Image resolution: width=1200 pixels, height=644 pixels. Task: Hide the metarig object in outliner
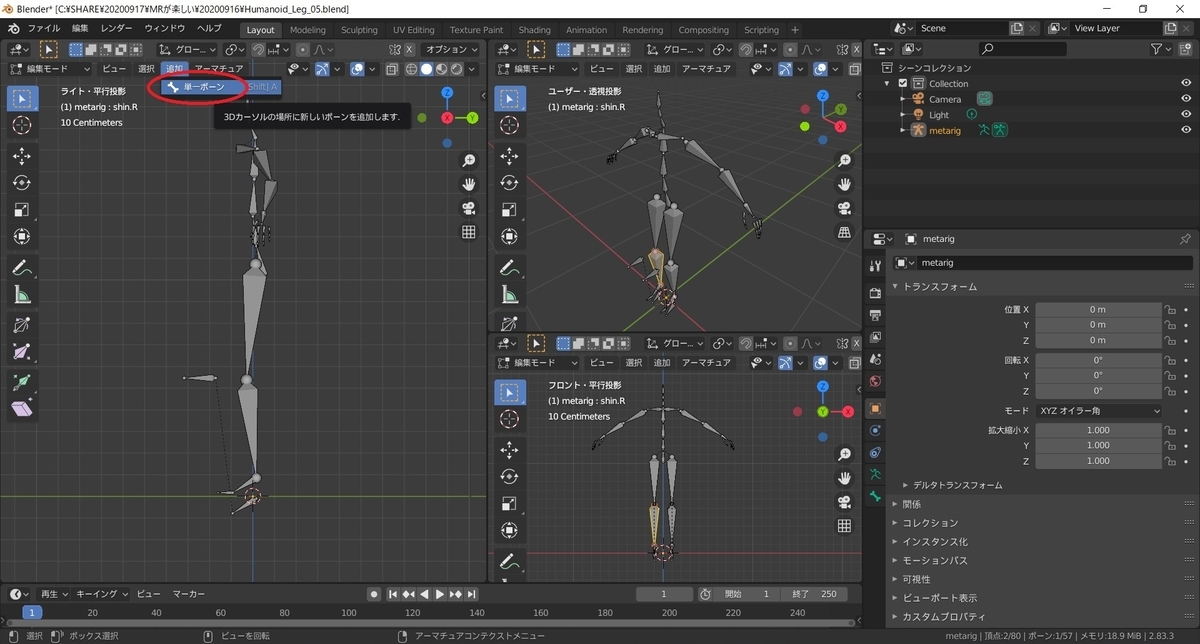click(x=1186, y=130)
